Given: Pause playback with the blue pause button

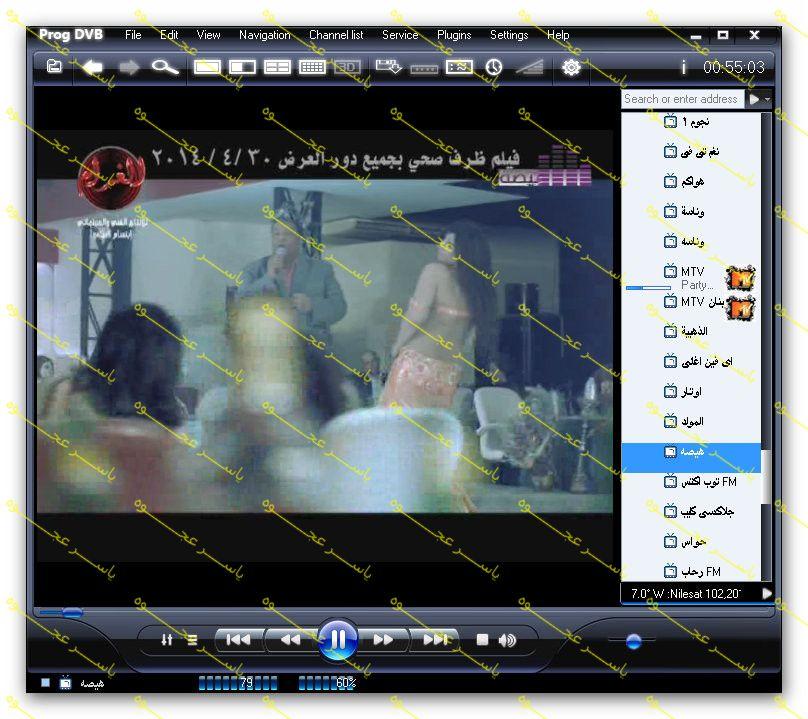Looking at the screenshot, I should click(338, 640).
